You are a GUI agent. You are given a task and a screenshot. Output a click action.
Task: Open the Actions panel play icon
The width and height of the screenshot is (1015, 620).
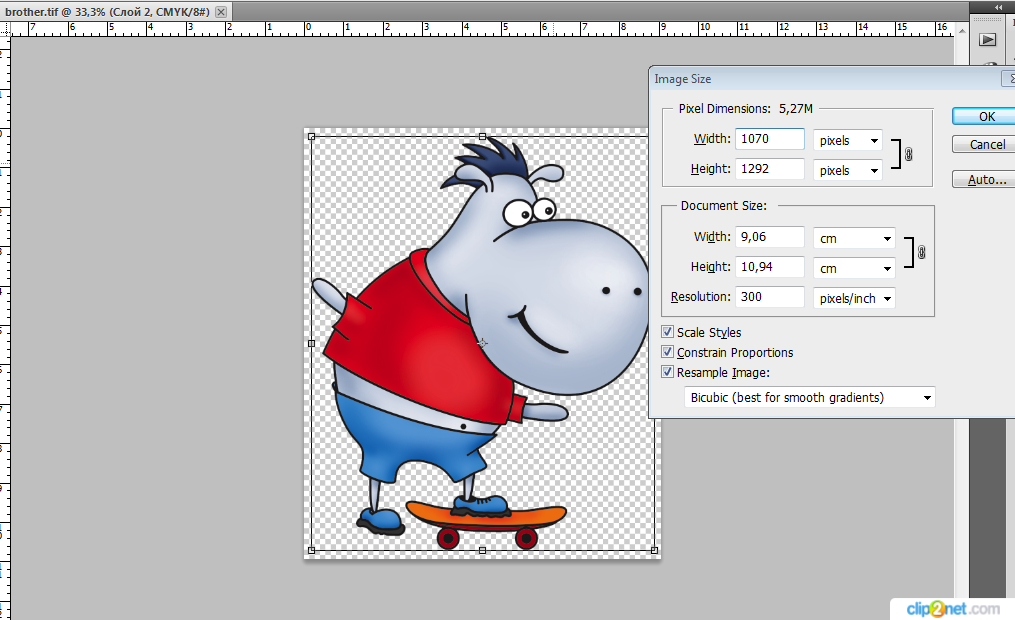click(x=987, y=40)
